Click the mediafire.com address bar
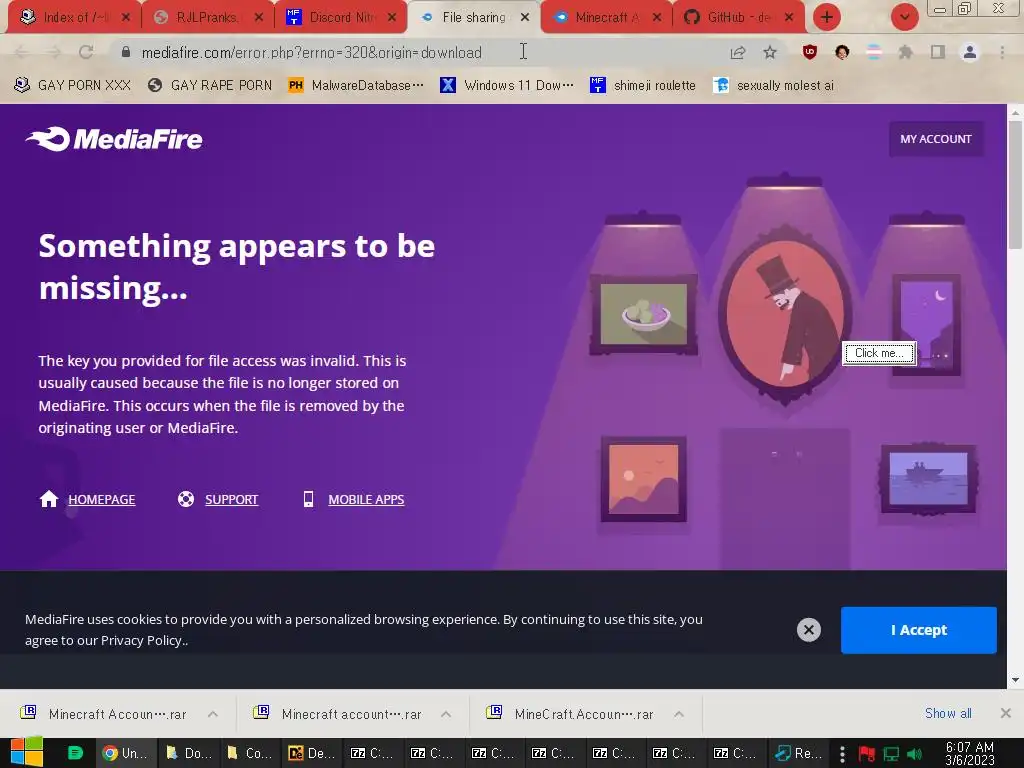Image resolution: width=1024 pixels, height=768 pixels. click(x=418, y=52)
